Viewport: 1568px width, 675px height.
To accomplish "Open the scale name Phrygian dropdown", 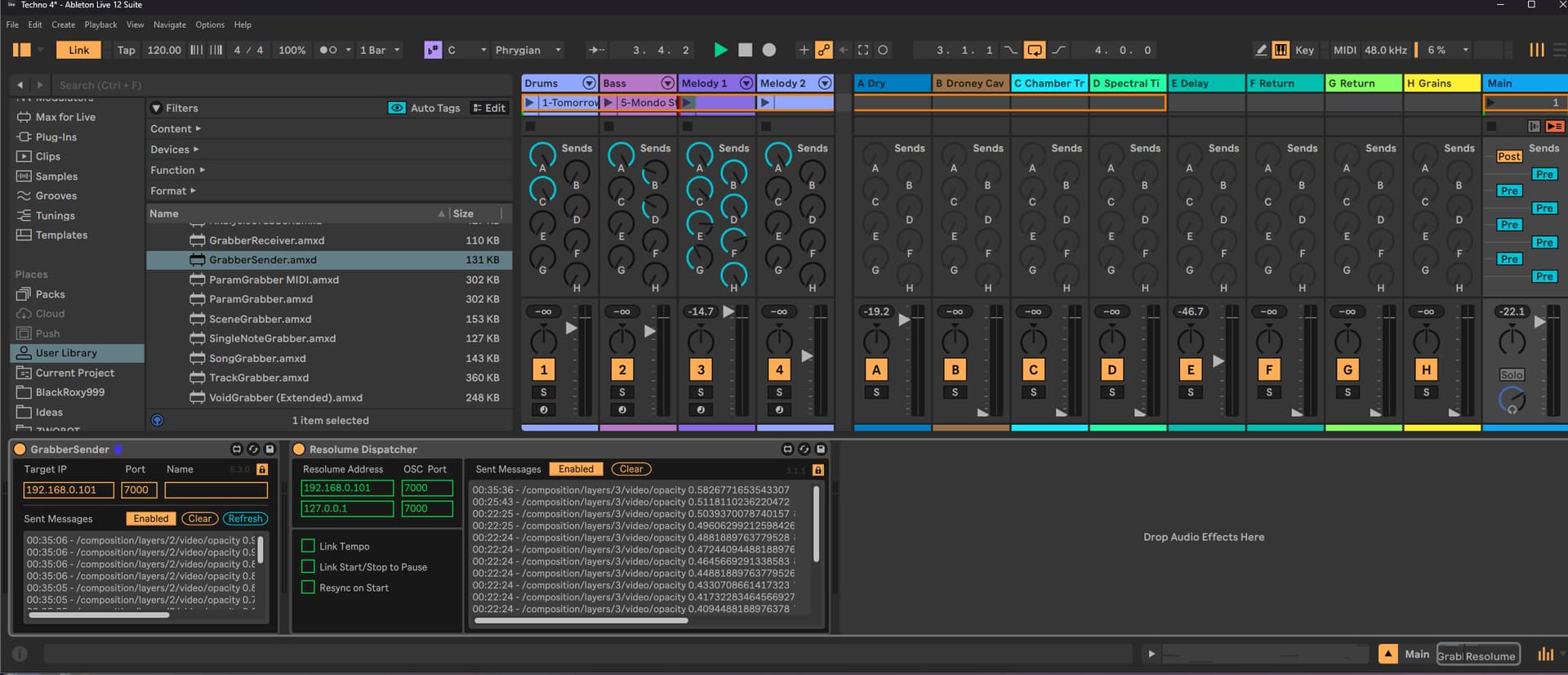I will pyautogui.click(x=528, y=50).
